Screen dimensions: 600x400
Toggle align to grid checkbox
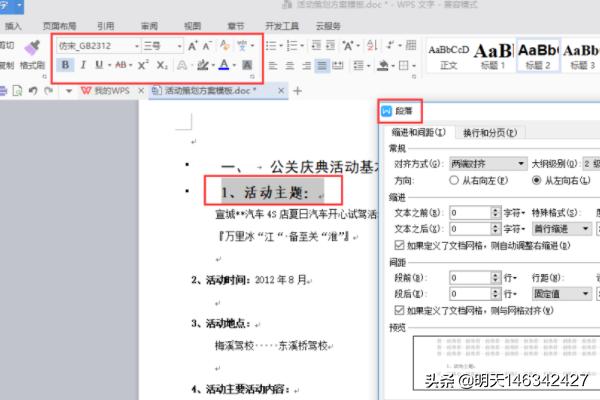(400, 310)
